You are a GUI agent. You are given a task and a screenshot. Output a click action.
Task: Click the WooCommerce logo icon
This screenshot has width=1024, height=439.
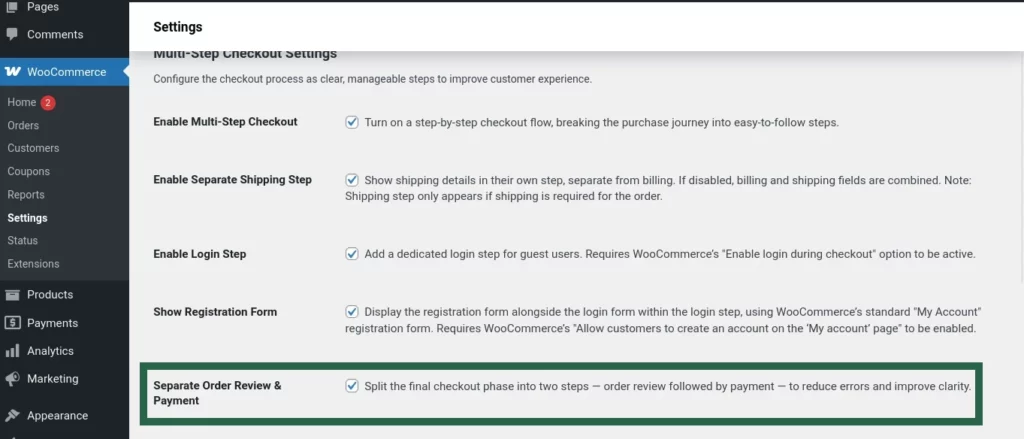(13, 72)
